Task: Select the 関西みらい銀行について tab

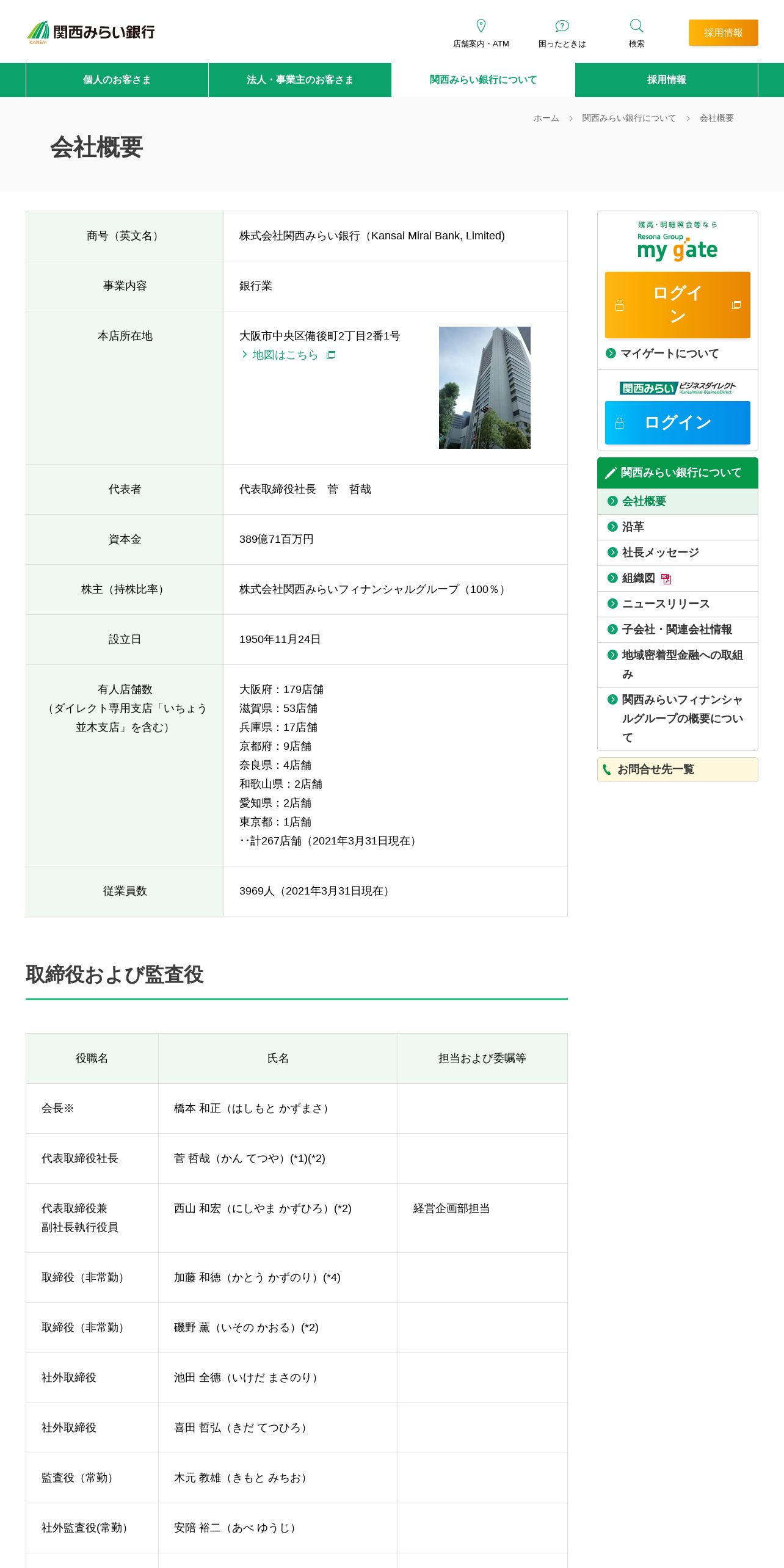Action: coord(483,80)
